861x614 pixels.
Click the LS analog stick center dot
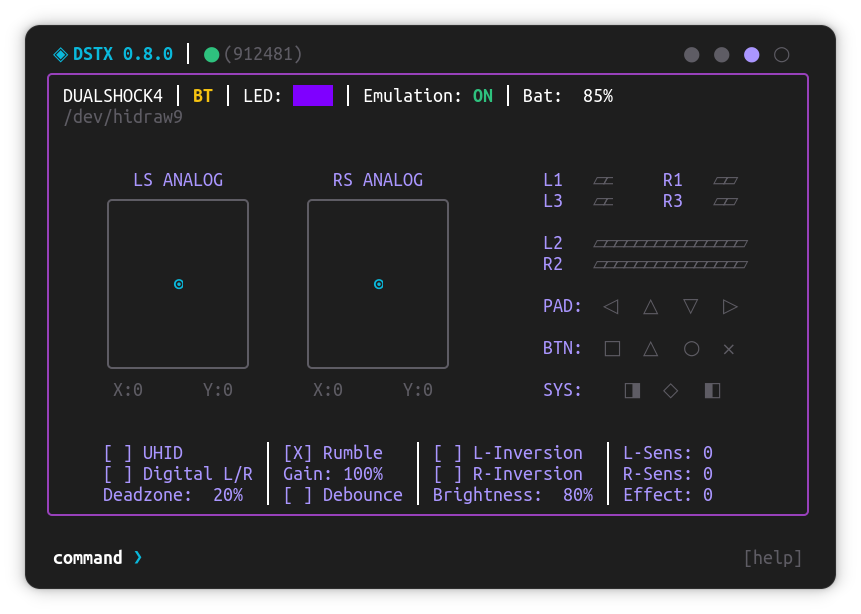[178, 284]
